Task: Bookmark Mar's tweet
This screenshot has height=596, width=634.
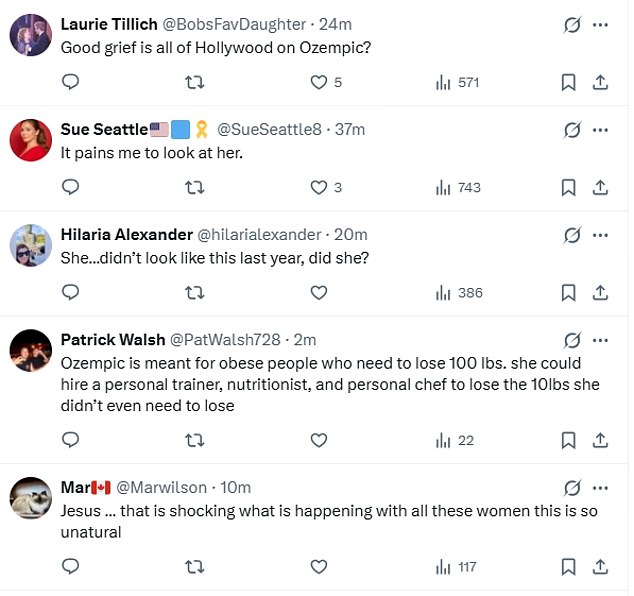Action: tap(568, 567)
